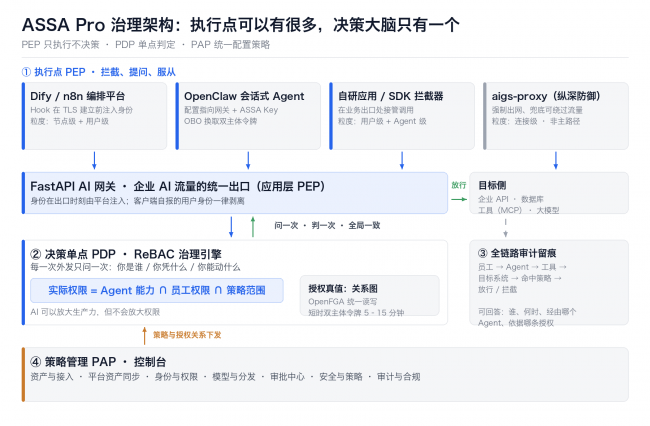Click the 自研应用 / SDK 拦截器 card
This screenshot has width=650, height=426.
[x=402, y=116]
